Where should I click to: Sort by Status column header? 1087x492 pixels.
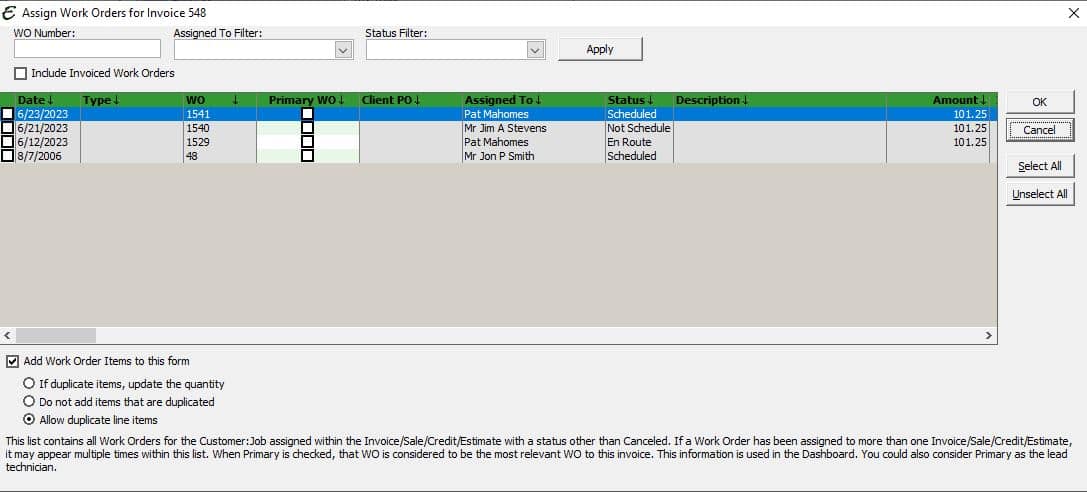click(x=630, y=100)
